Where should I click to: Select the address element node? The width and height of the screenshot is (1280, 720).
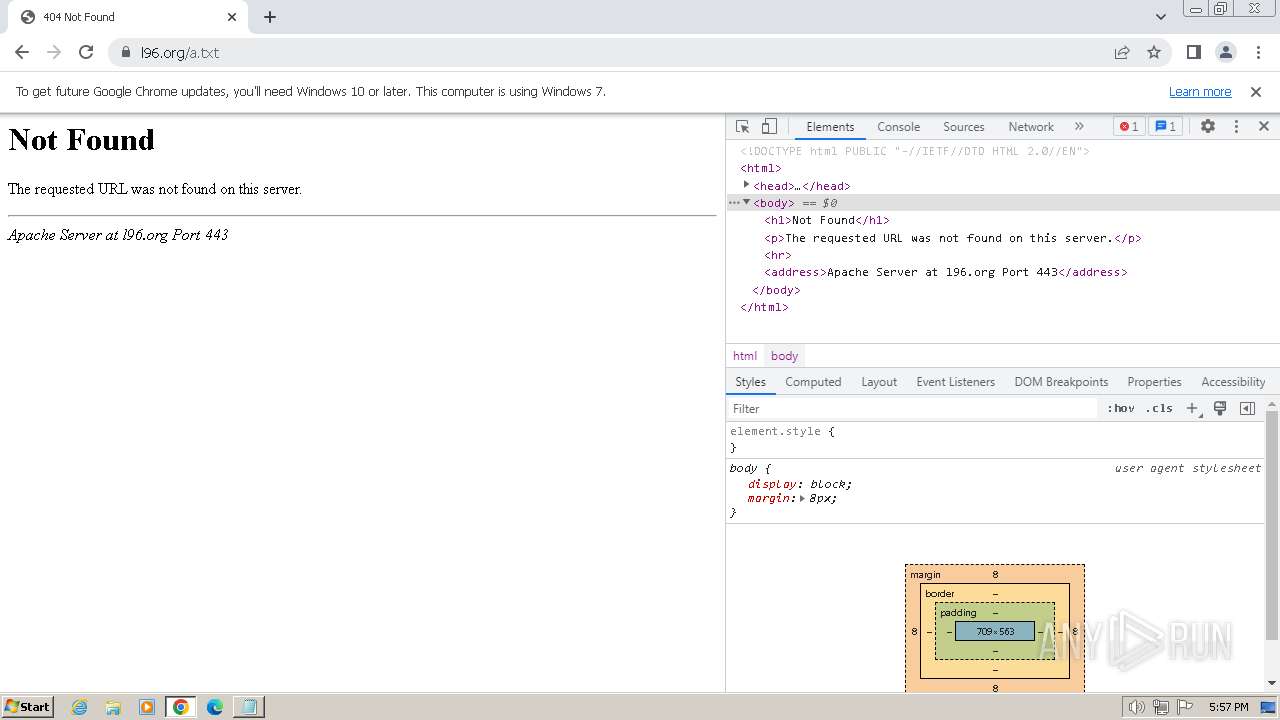click(x=946, y=272)
